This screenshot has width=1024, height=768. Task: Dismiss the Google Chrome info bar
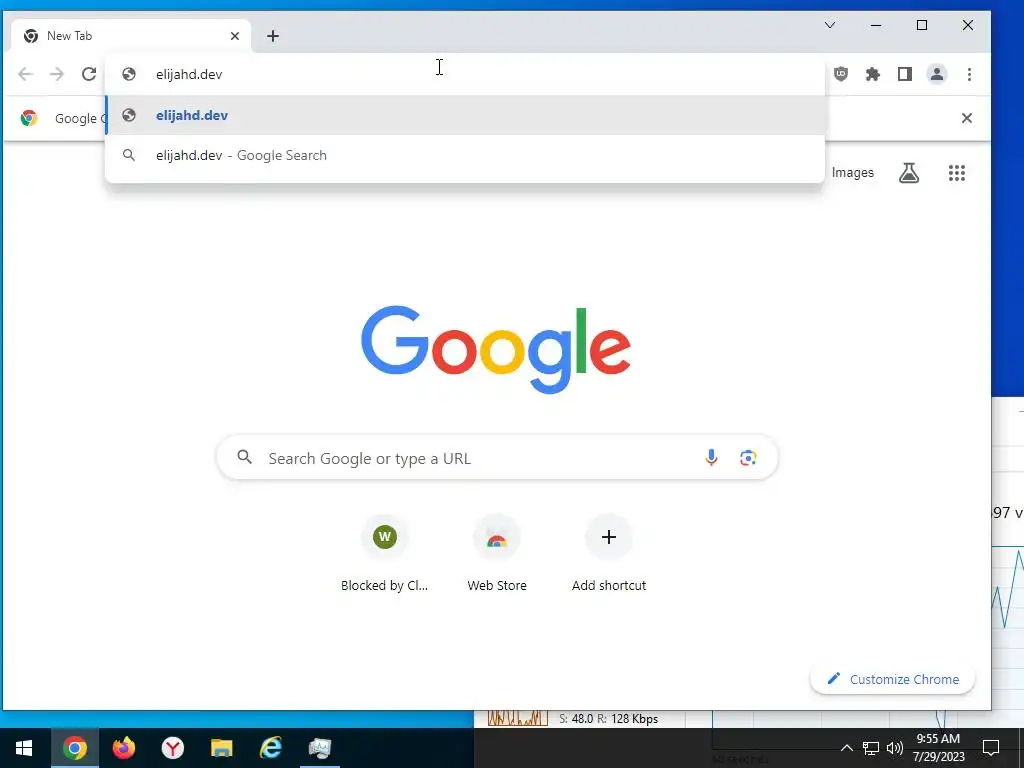coord(967,118)
